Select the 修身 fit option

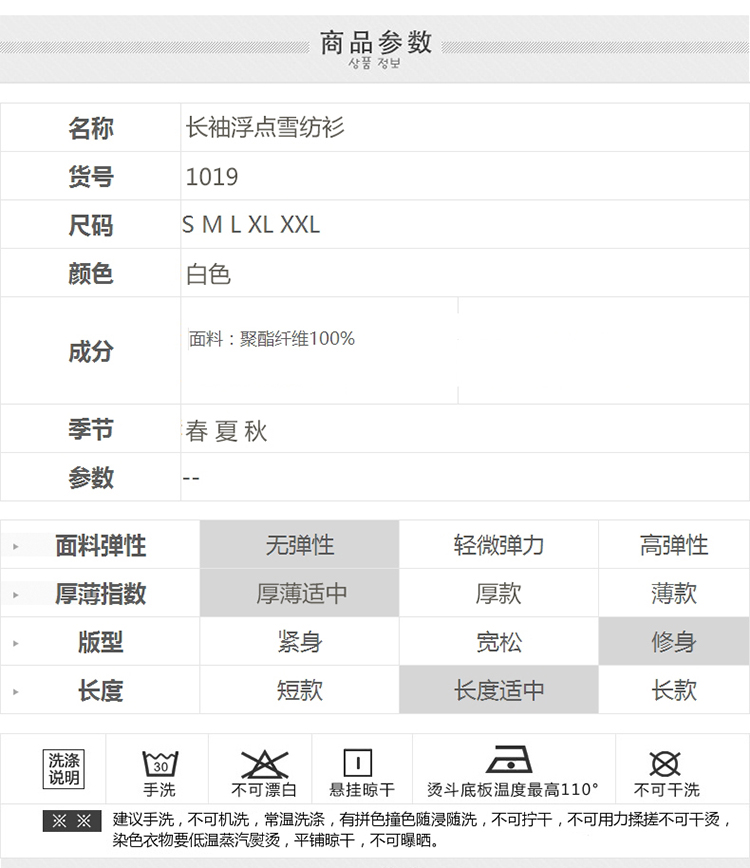pos(673,642)
